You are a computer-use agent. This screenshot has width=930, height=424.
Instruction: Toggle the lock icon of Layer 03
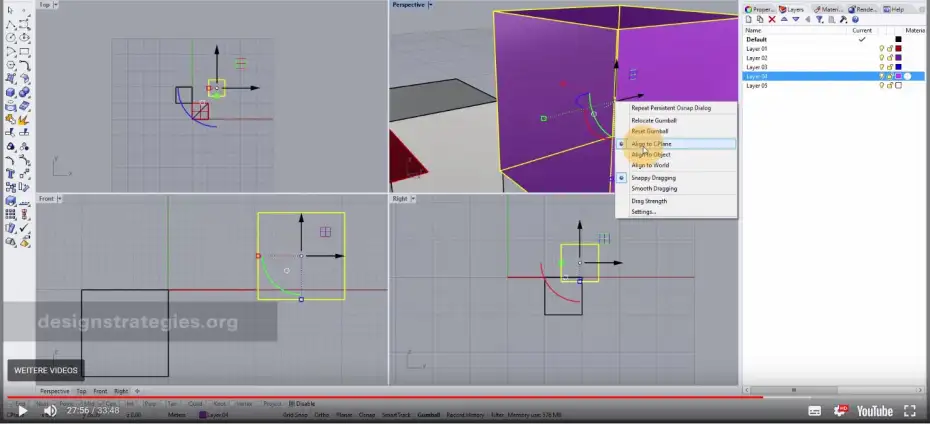tap(890, 67)
